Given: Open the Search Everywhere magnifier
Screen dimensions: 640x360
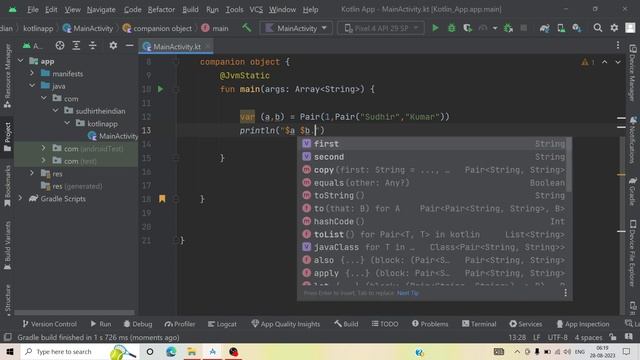Looking at the screenshot, I should point(598,28).
